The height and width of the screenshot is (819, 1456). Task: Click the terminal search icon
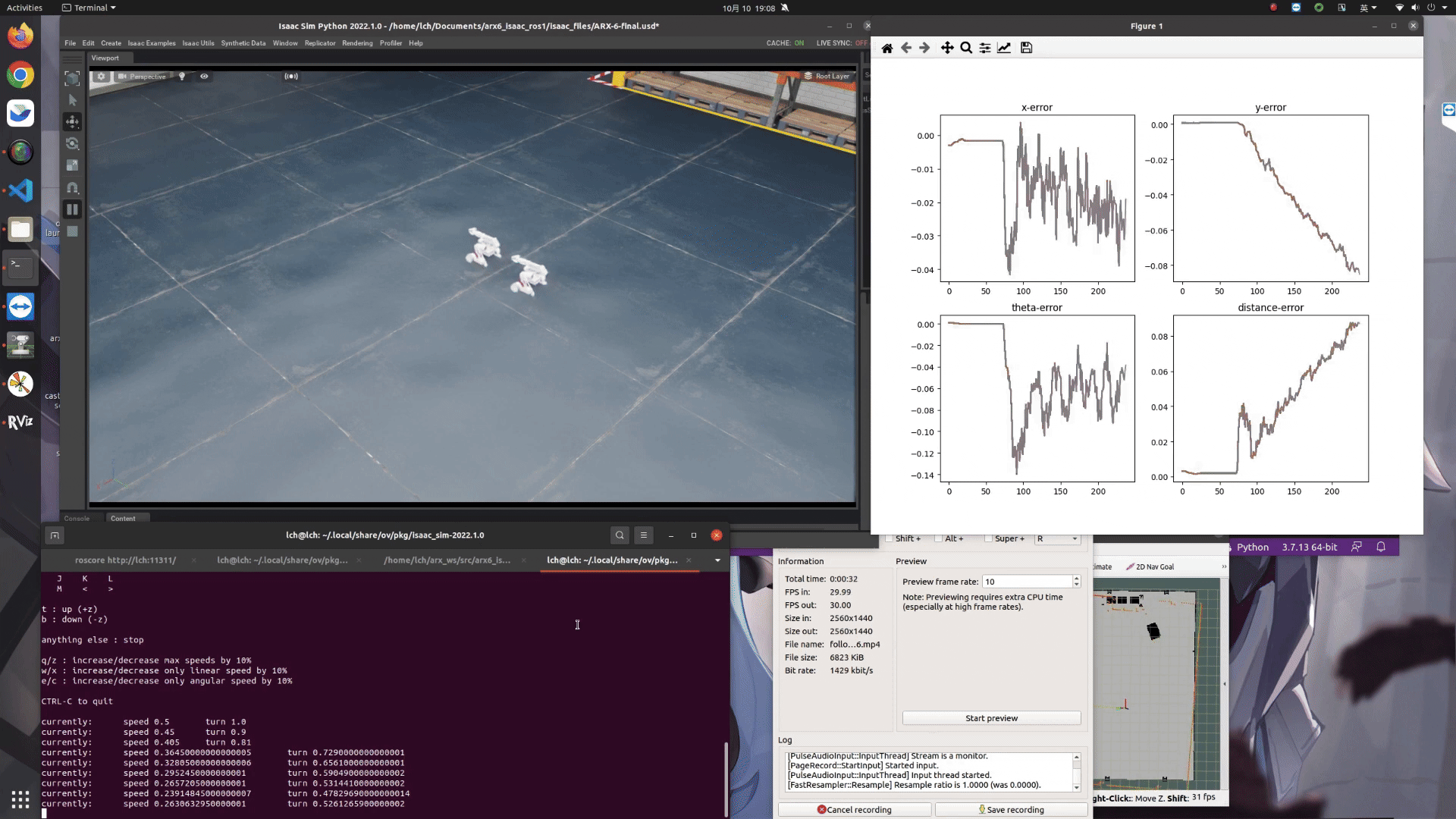620,535
